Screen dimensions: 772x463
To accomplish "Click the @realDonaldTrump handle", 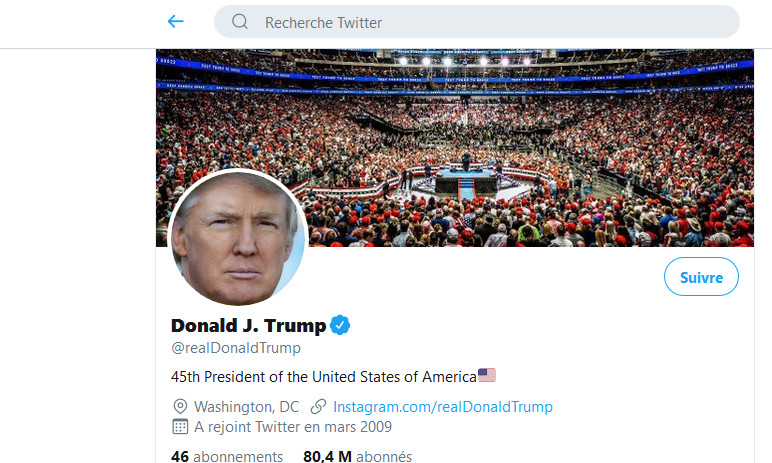I will [236, 348].
